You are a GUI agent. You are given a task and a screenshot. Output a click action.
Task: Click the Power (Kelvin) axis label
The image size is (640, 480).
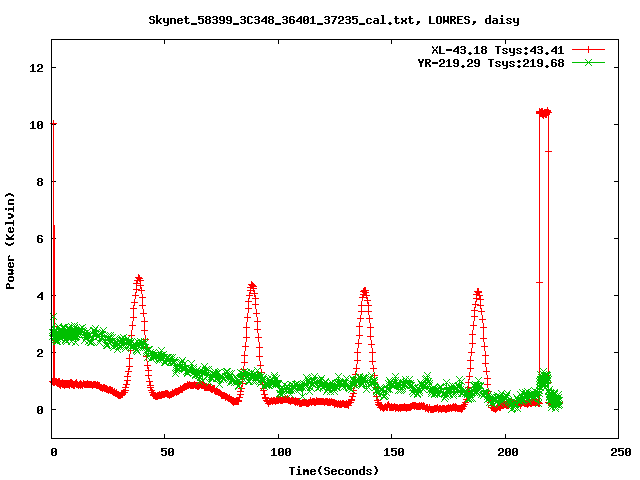10,241
